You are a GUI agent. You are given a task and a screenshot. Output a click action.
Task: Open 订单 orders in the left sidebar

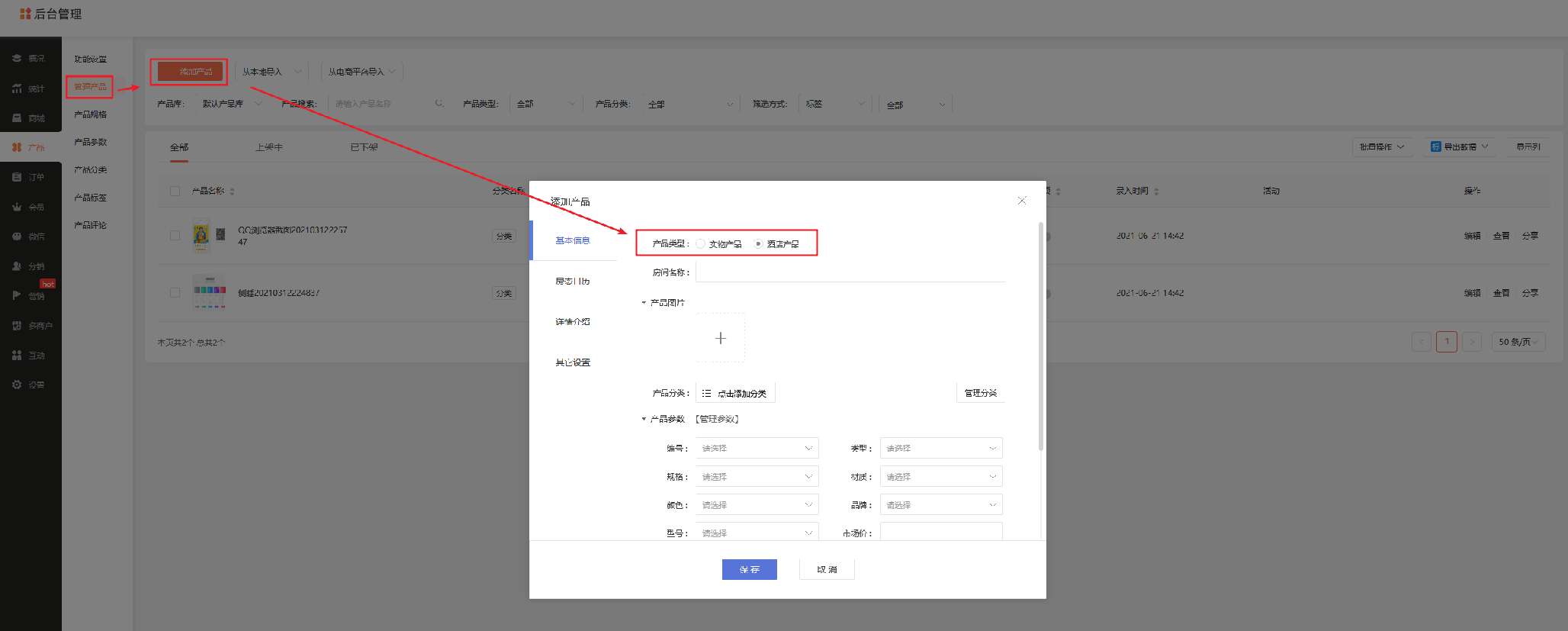tap(29, 177)
